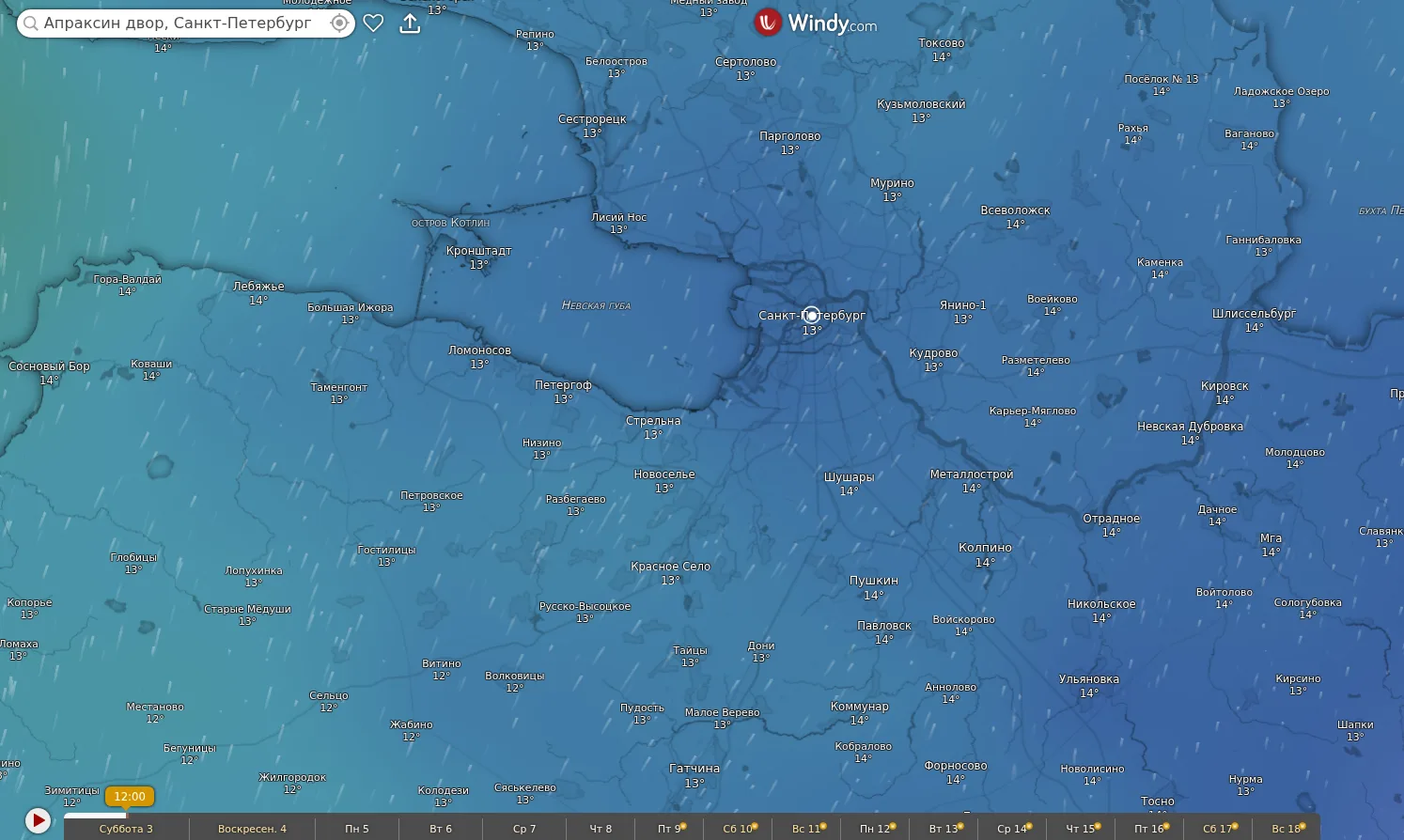Screen dimensions: 1404x840
Task: Open the share/upload icon
Action: [x=410, y=23]
